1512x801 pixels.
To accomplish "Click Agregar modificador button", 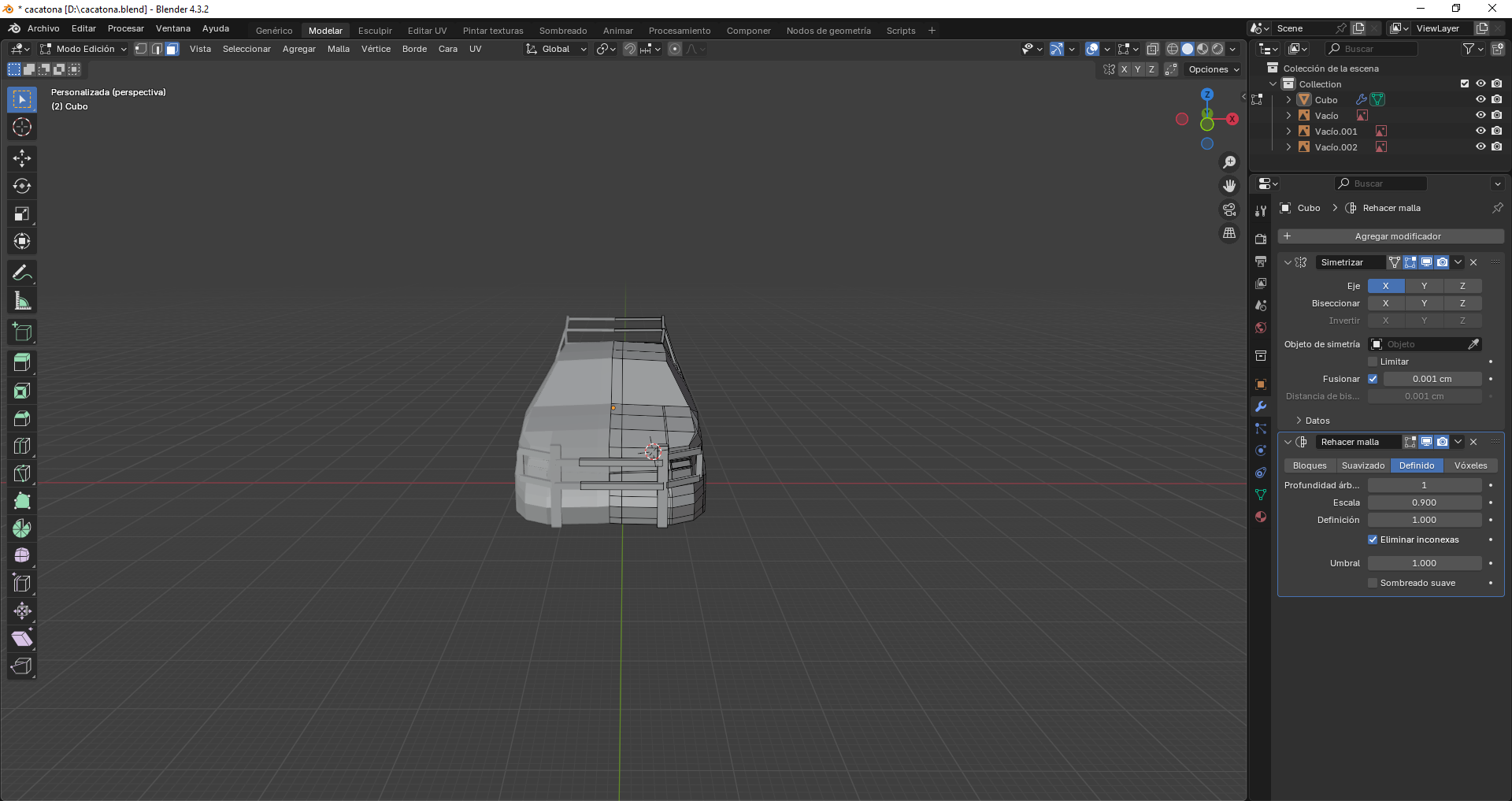I will (1391, 236).
